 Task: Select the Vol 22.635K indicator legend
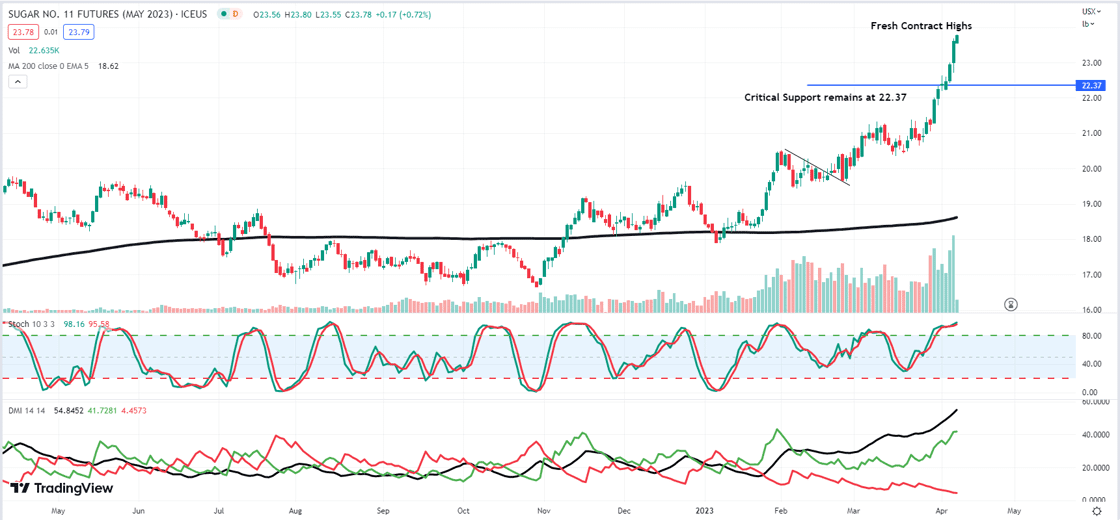point(34,50)
